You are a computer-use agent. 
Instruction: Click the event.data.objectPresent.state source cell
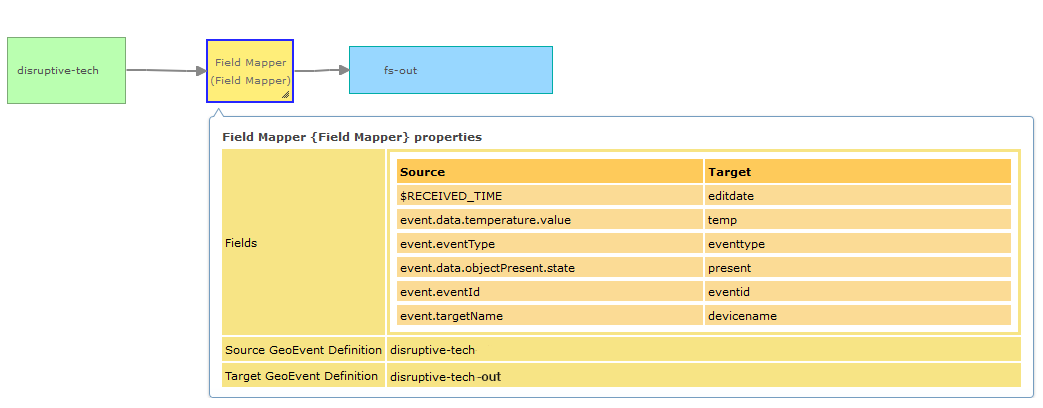point(549,268)
